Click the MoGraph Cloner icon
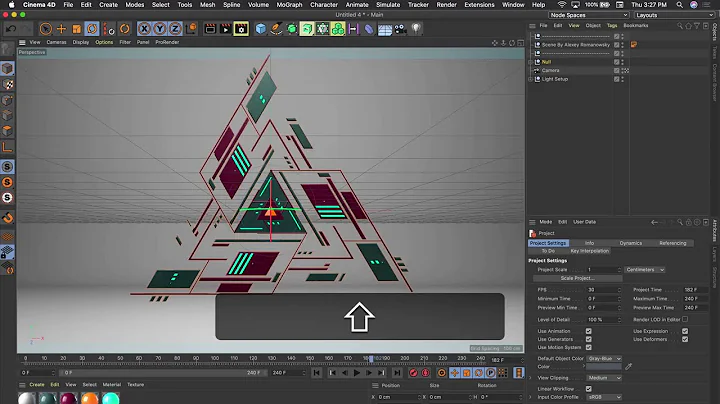 click(x=338, y=29)
